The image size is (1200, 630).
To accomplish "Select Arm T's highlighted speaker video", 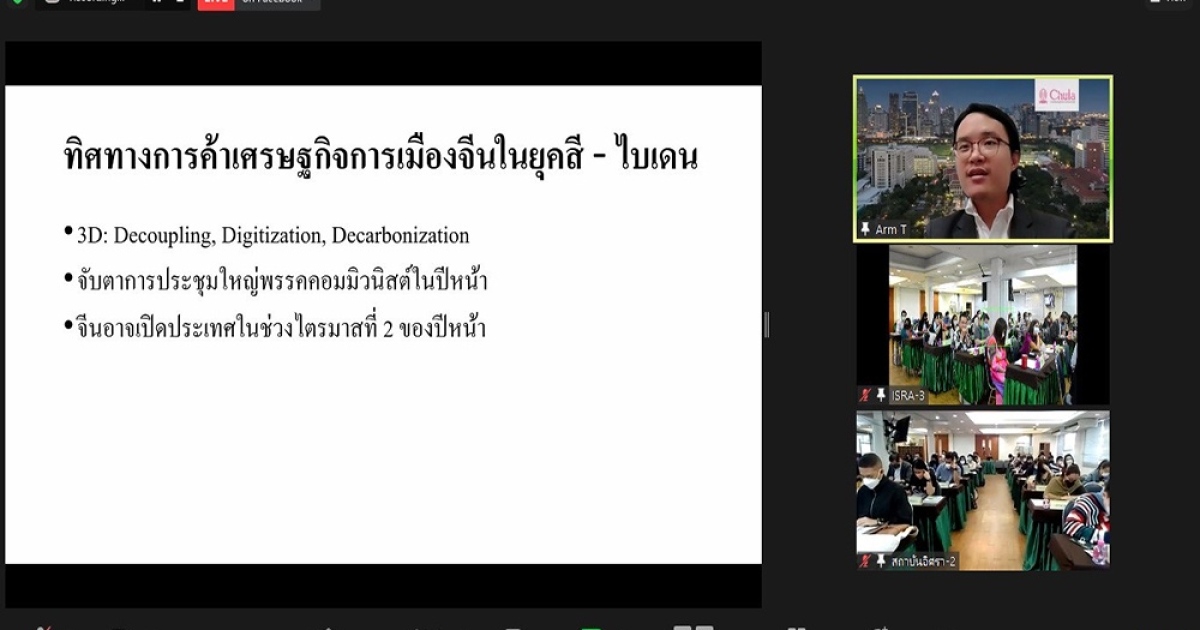I will pos(982,158).
